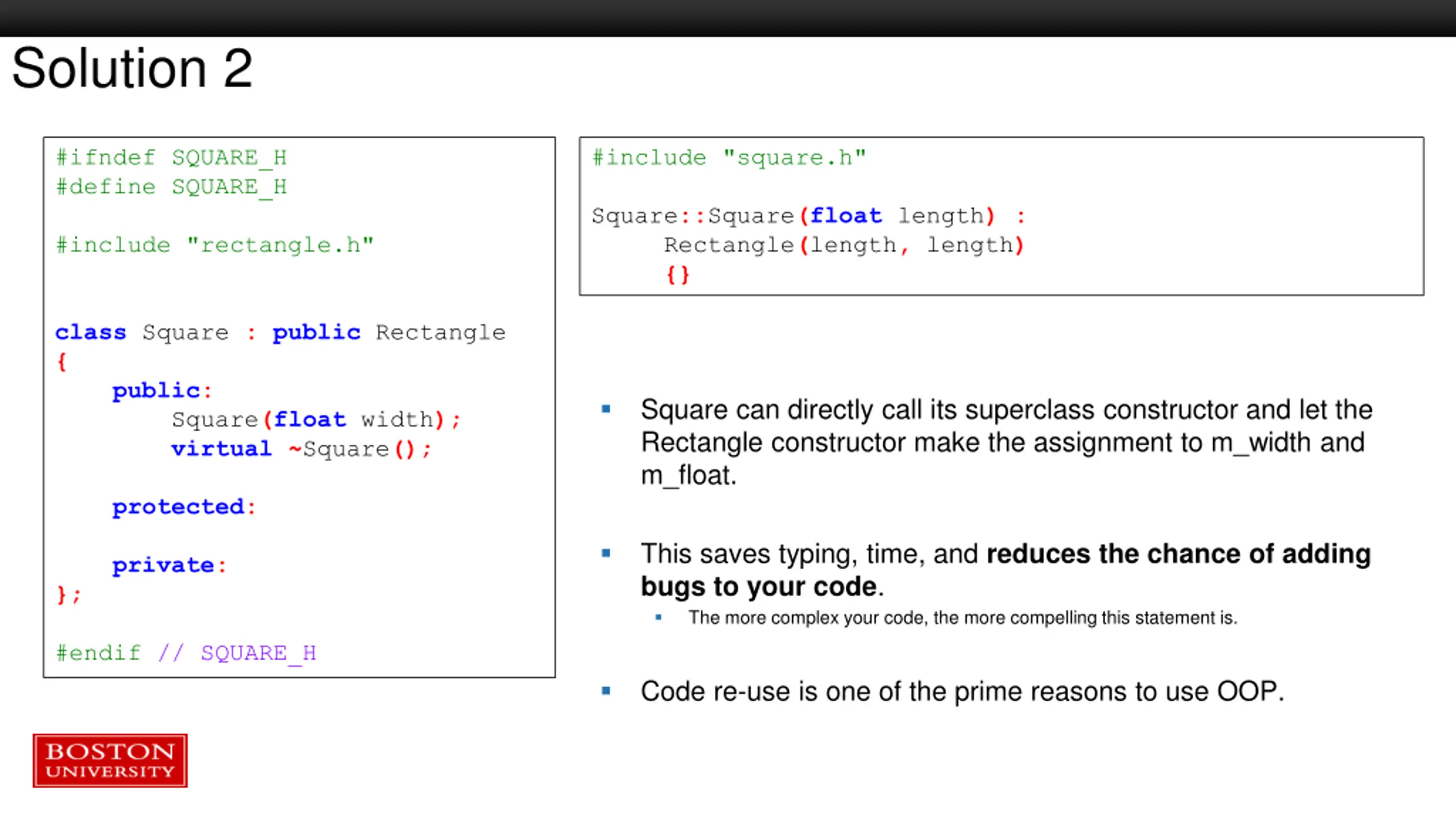The image size is (1456, 819).
Task: Click the "Square(float width);" constructor declaration
Action: click(316, 420)
